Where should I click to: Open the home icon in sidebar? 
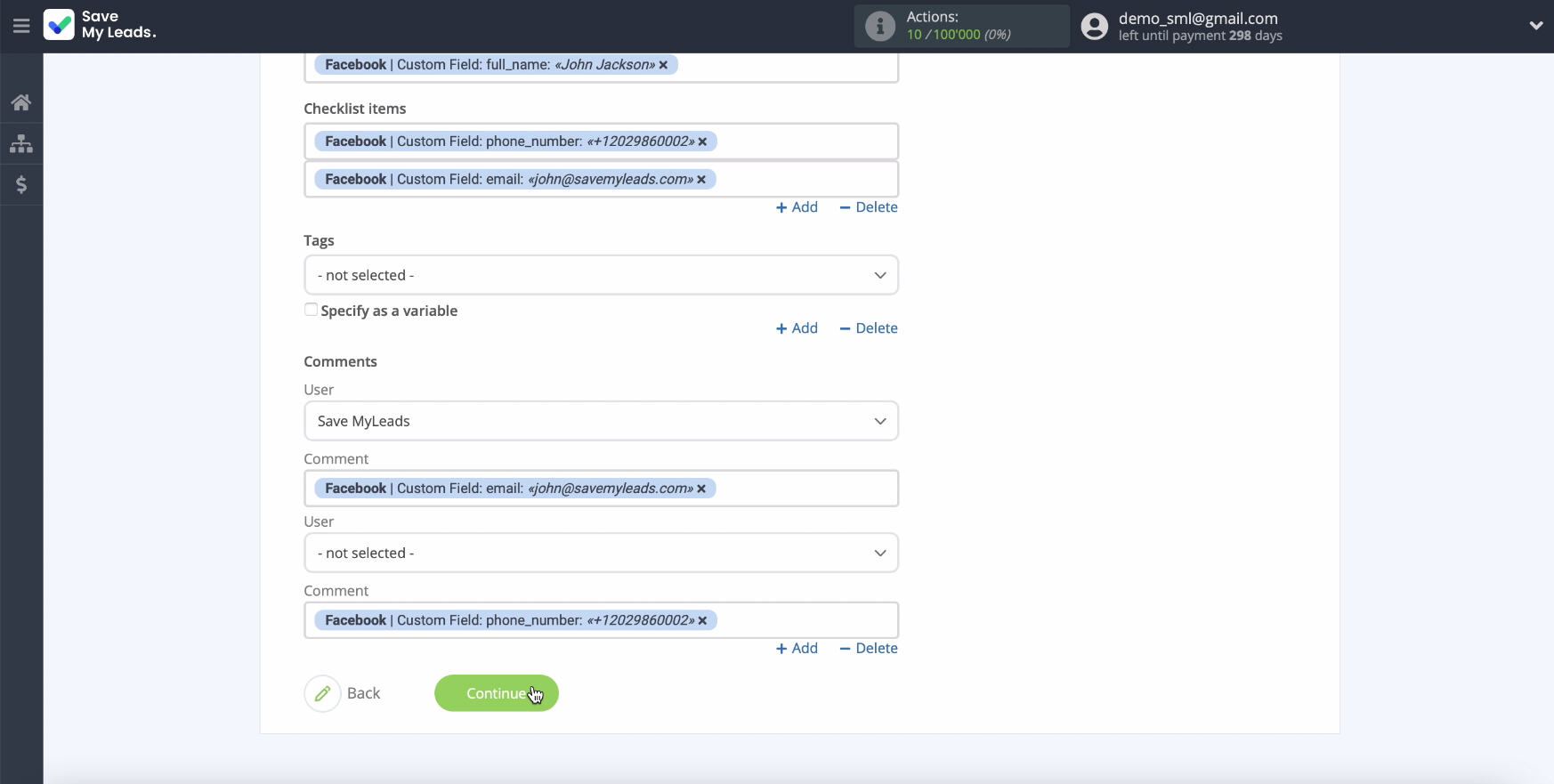(21, 102)
